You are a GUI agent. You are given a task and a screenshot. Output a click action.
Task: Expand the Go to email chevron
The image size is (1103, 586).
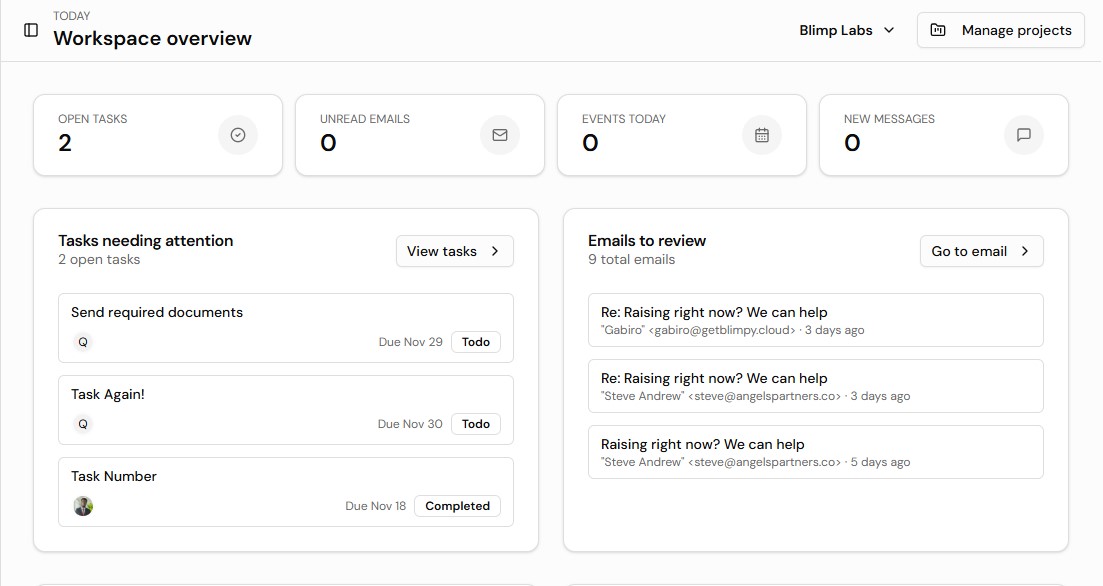1027,251
